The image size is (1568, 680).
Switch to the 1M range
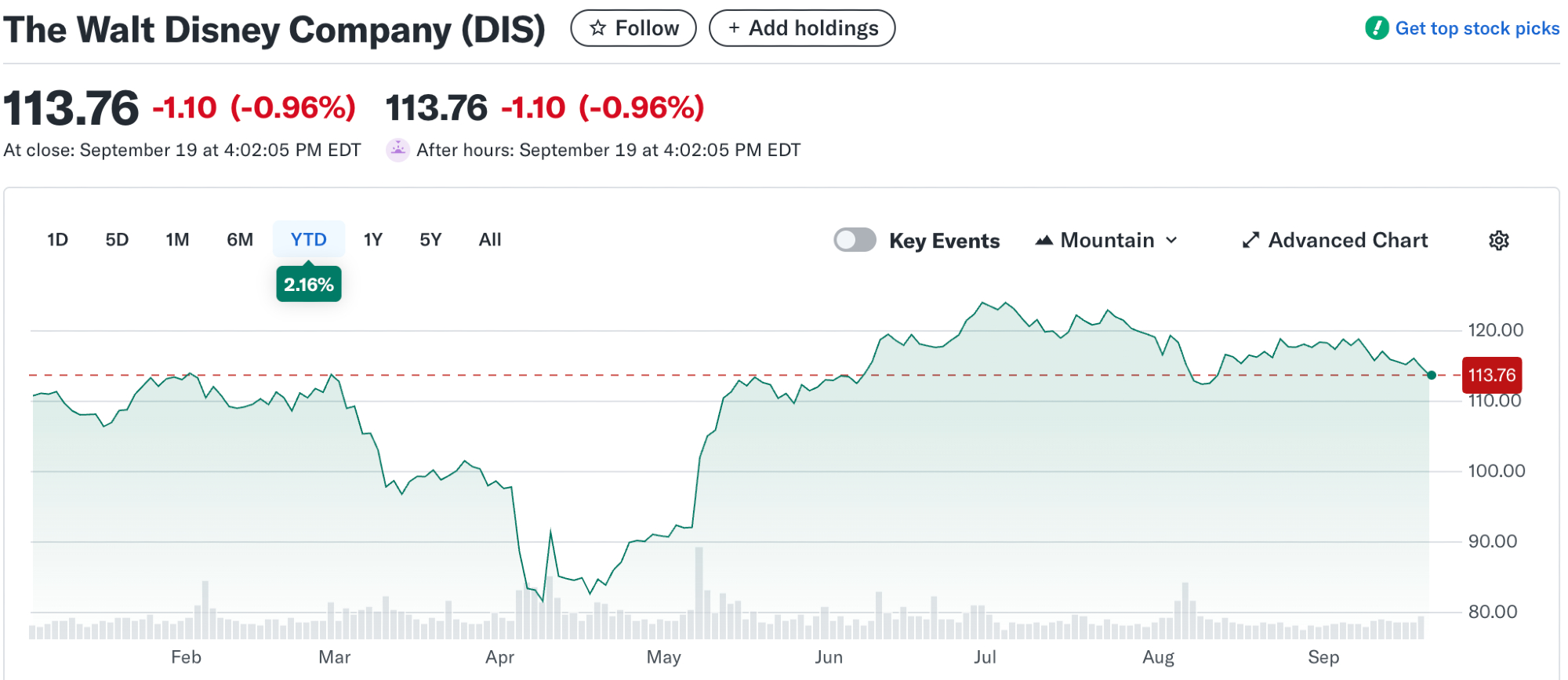[177, 240]
